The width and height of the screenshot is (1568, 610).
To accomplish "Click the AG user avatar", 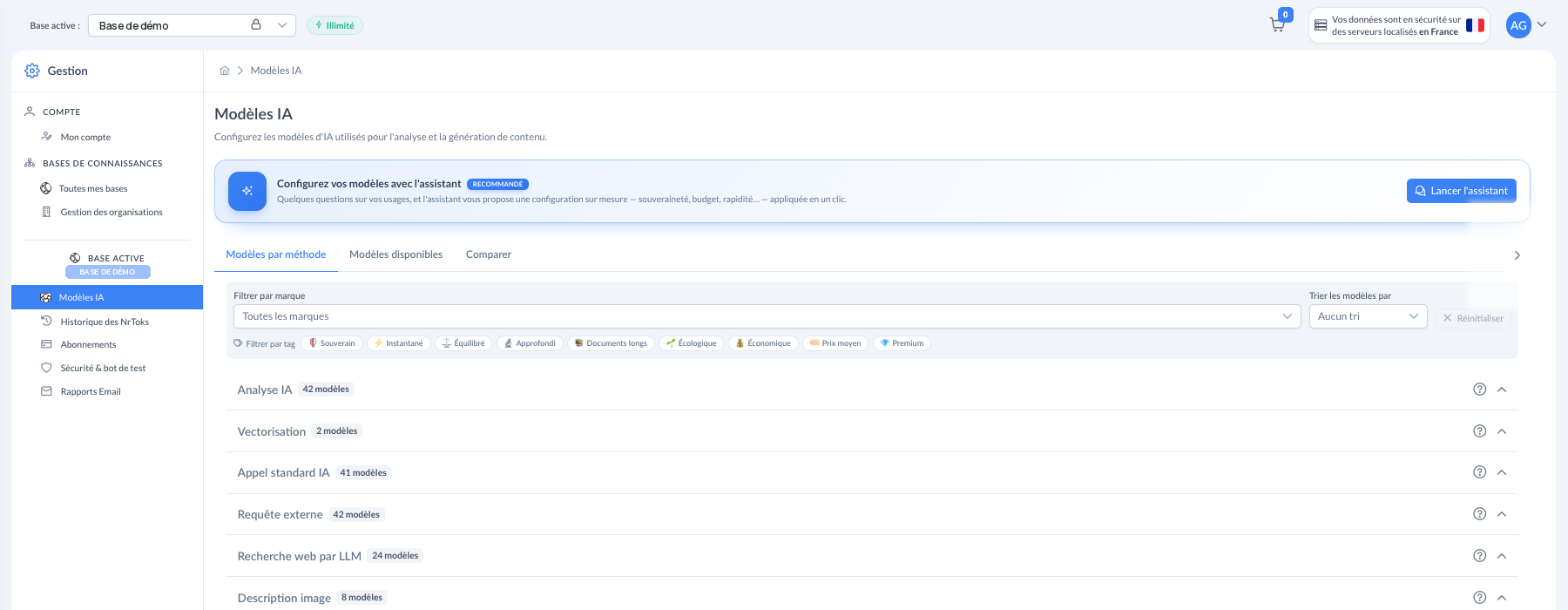I will (x=1518, y=25).
